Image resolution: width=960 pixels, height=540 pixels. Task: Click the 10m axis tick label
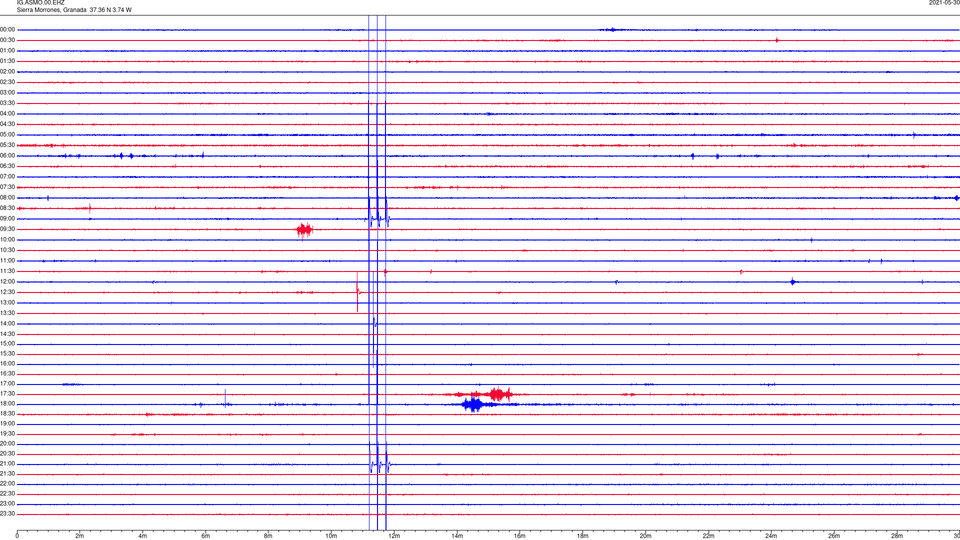331,536
